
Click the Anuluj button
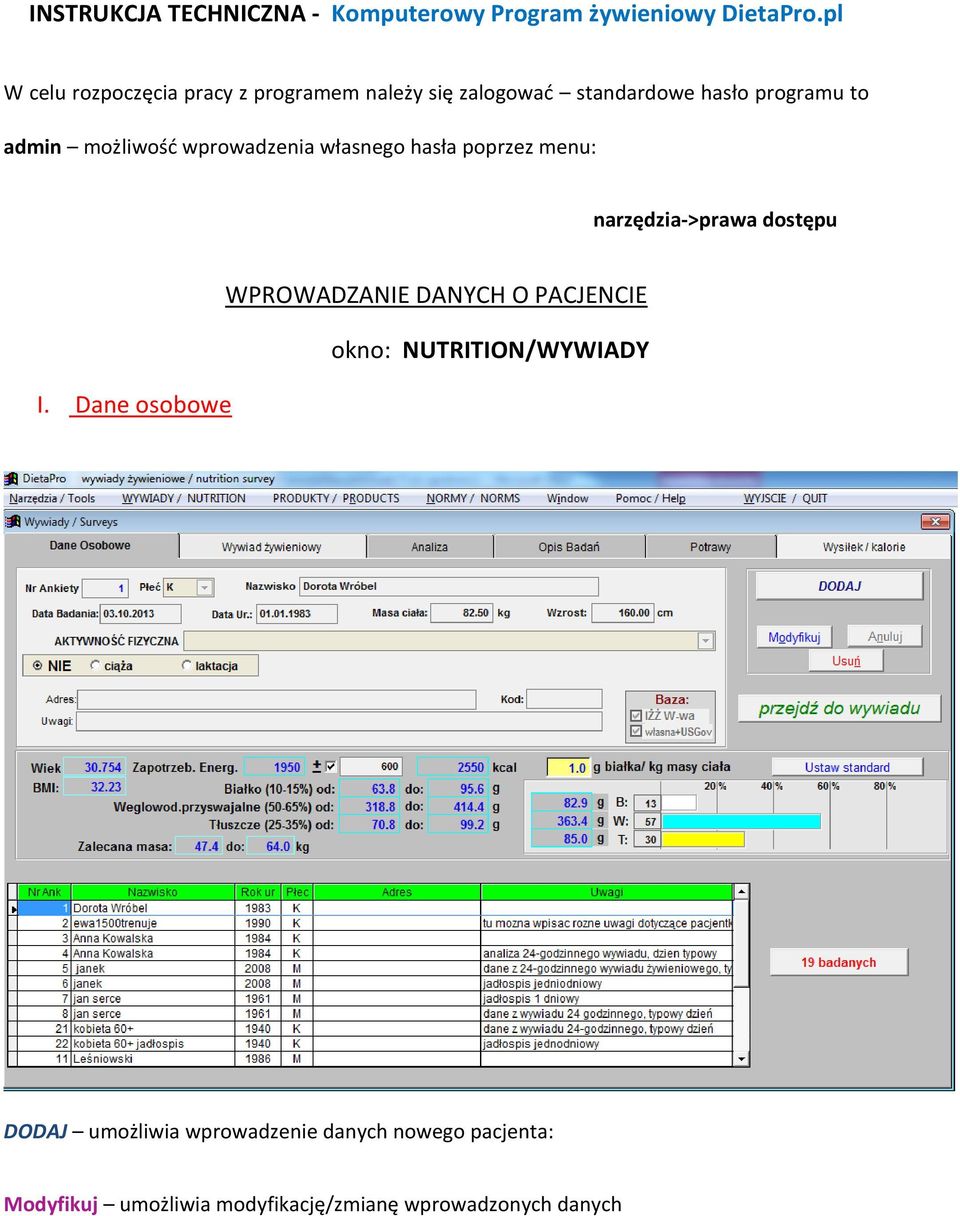885,636
